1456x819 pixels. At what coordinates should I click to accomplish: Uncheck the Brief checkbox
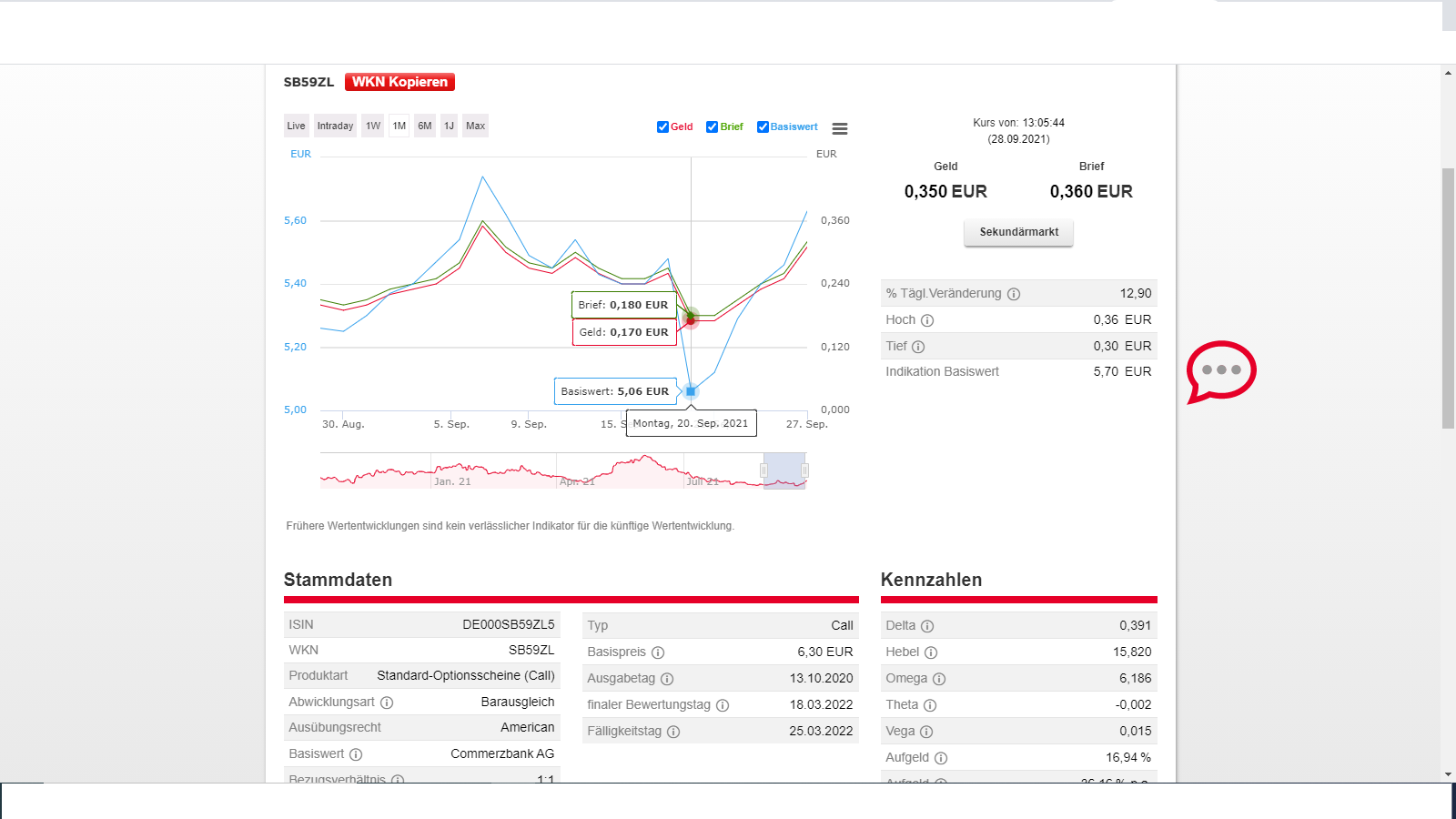click(712, 126)
